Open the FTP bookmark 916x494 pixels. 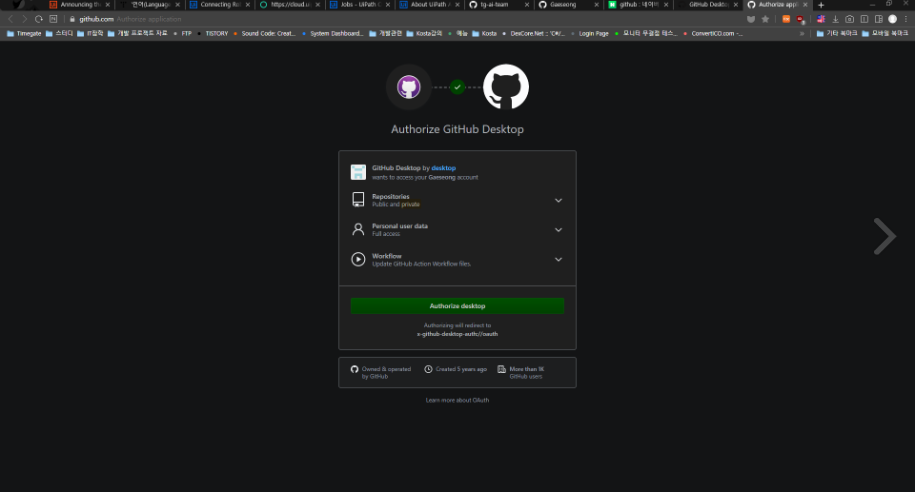[x=182, y=33]
